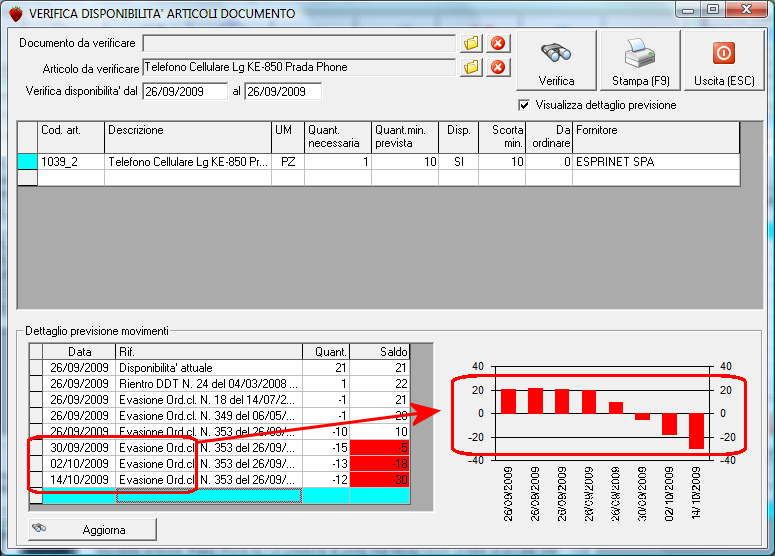Image resolution: width=775 pixels, height=556 pixels.
Task: Select the 'Telefono Cellulare Lg KE-850 Pr...' description cell
Action: (x=188, y=162)
